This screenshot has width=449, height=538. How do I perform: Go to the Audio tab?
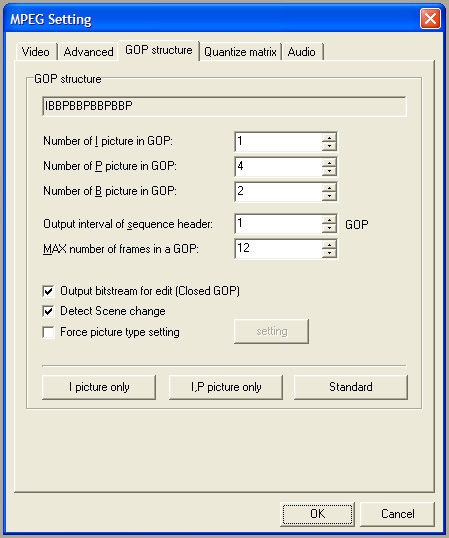point(302,52)
